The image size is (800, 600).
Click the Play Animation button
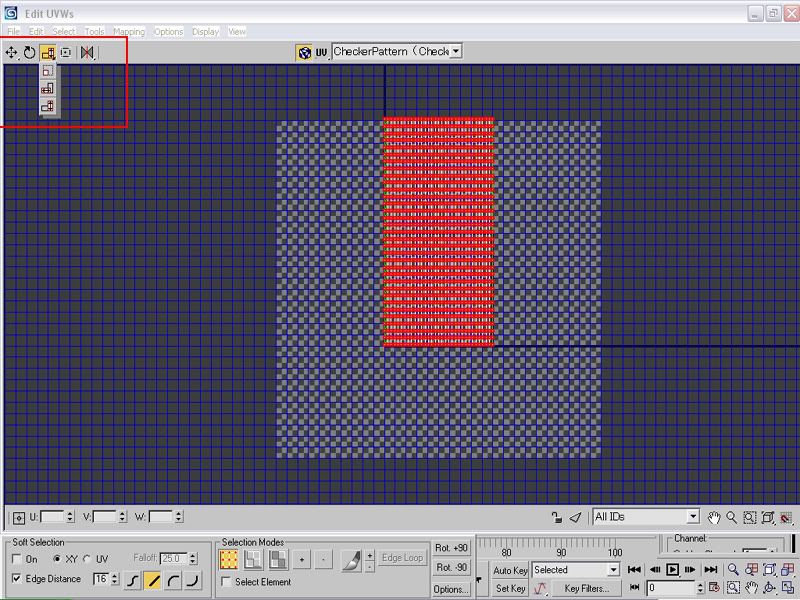672,569
